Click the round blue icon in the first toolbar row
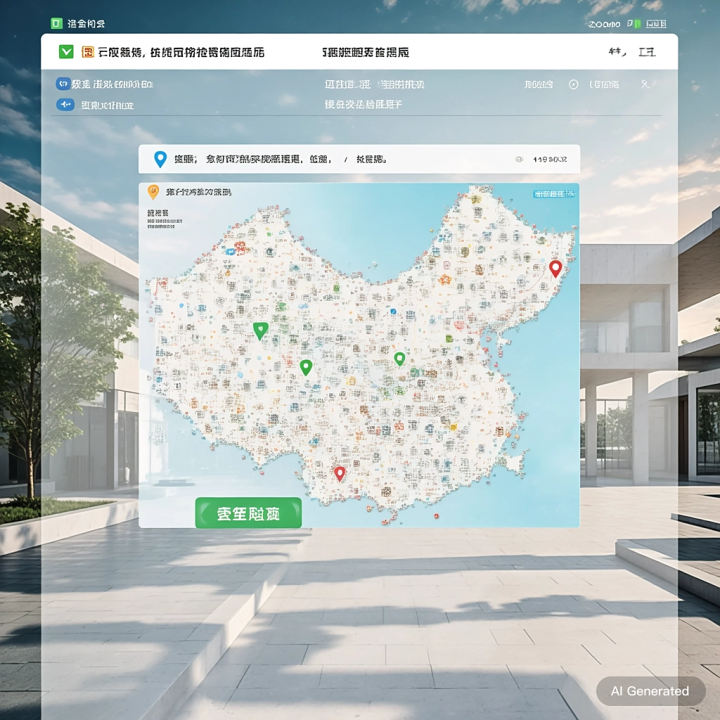The image size is (720, 720). (x=63, y=84)
